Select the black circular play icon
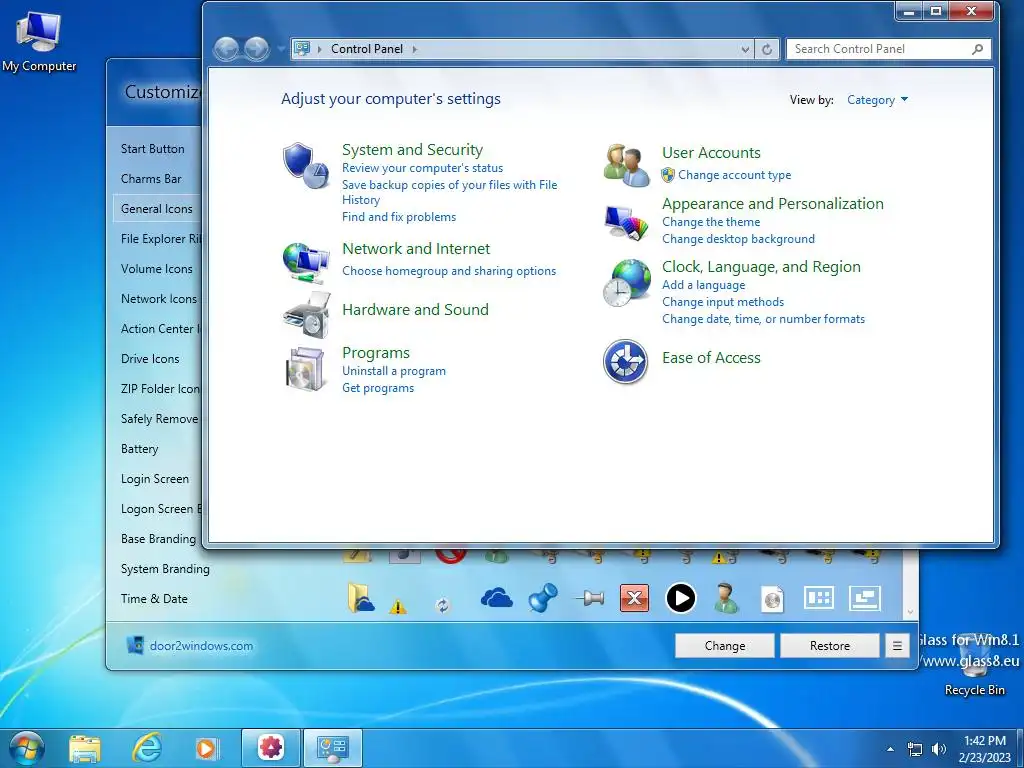The width and height of the screenshot is (1024, 768). pyautogui.click(x=680, y=598)
